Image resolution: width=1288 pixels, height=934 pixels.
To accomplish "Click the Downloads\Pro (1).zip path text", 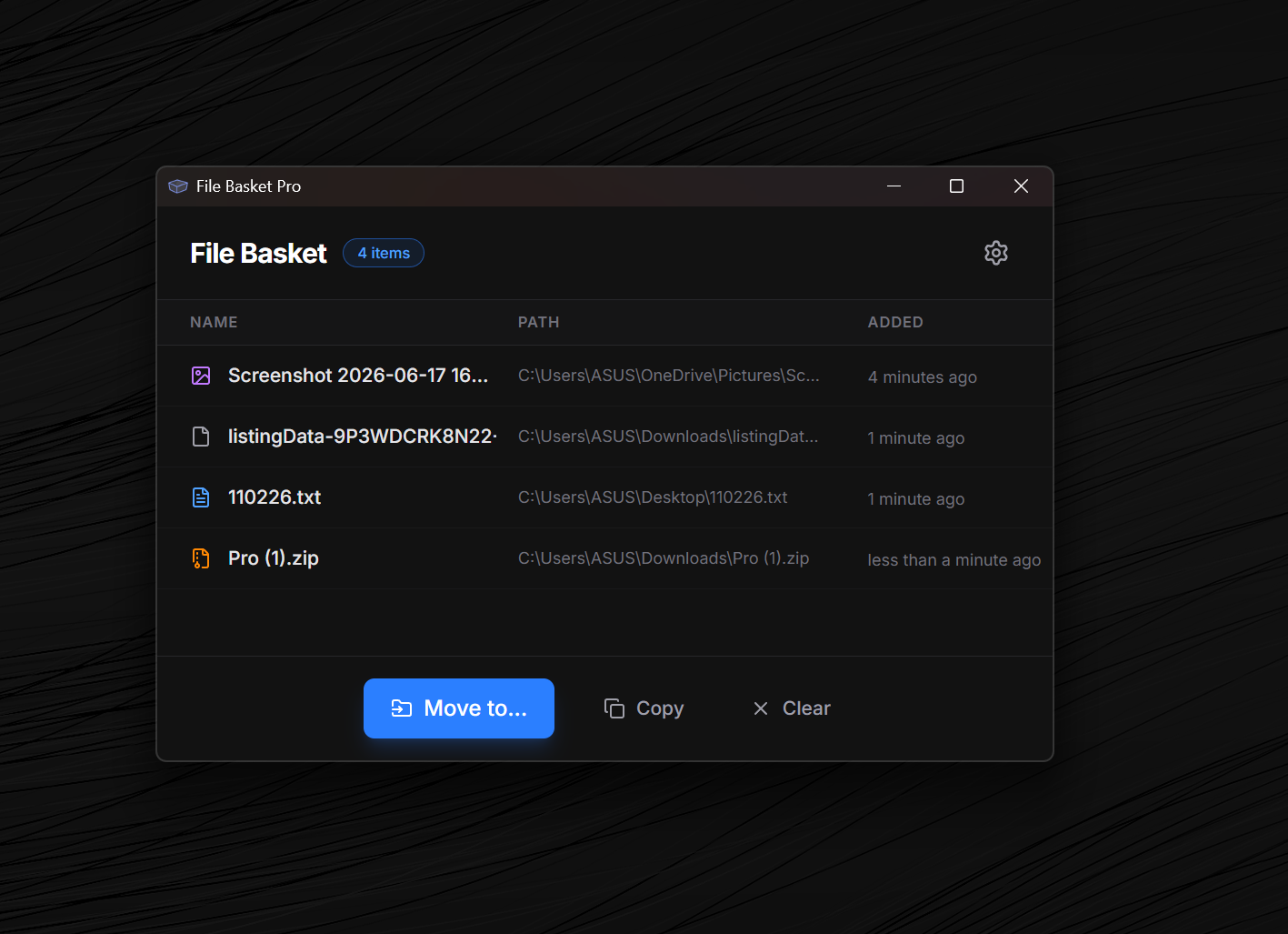I will [664, 558].
